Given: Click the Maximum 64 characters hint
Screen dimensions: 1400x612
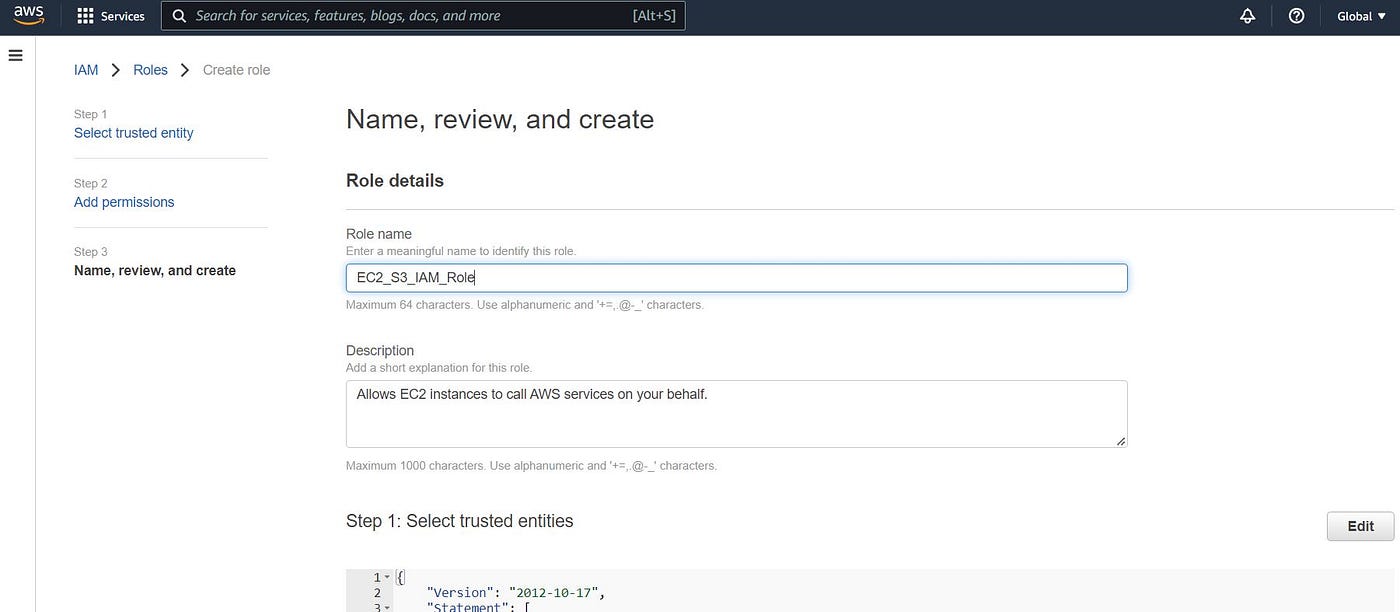Looking at the screenshot, I should pos(525,305).
